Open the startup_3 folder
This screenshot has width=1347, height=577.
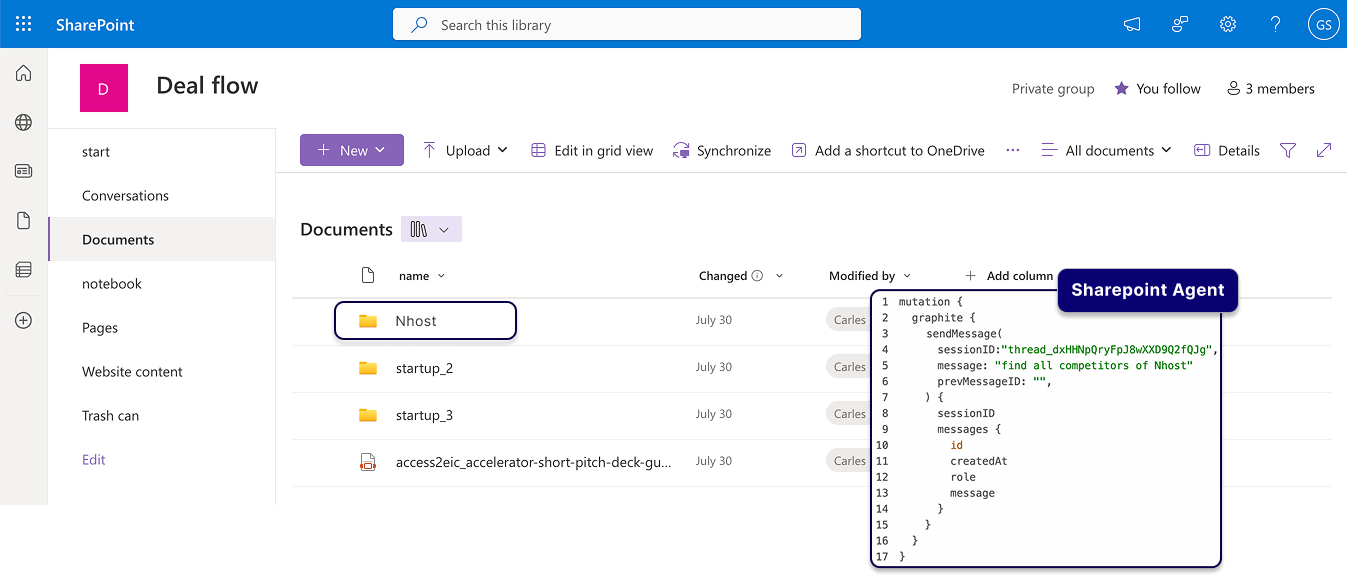point(424,415)
